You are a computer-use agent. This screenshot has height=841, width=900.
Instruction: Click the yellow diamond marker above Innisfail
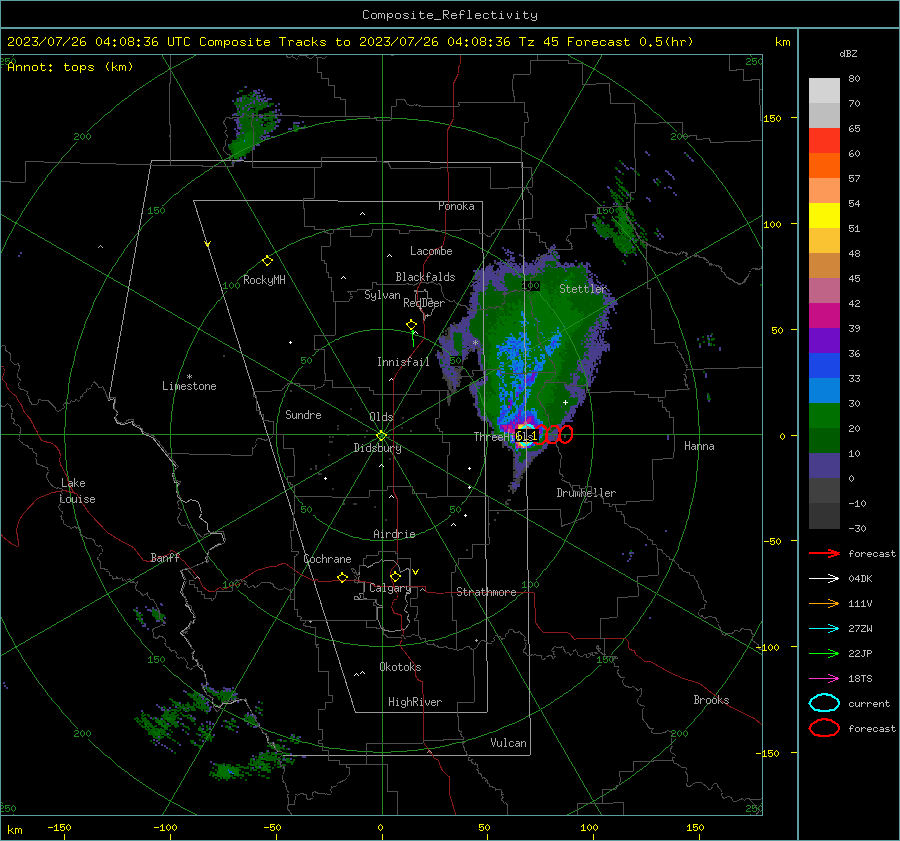click(x=411, y=325)
